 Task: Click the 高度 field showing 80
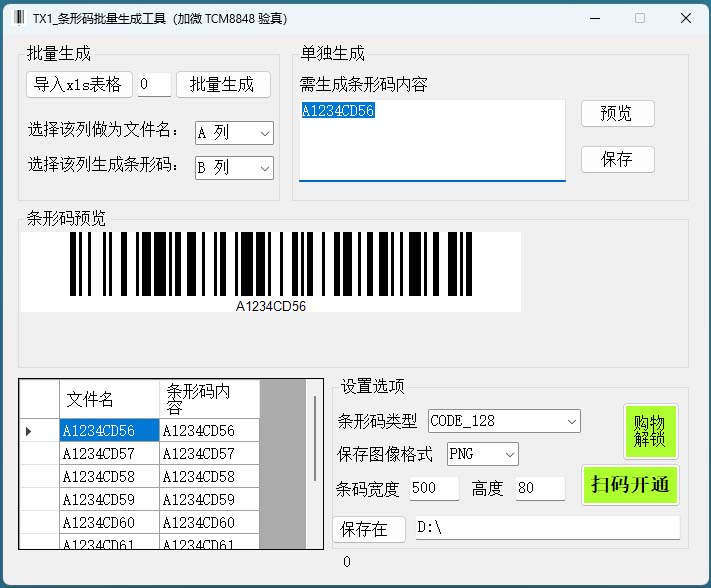(540, 488)
